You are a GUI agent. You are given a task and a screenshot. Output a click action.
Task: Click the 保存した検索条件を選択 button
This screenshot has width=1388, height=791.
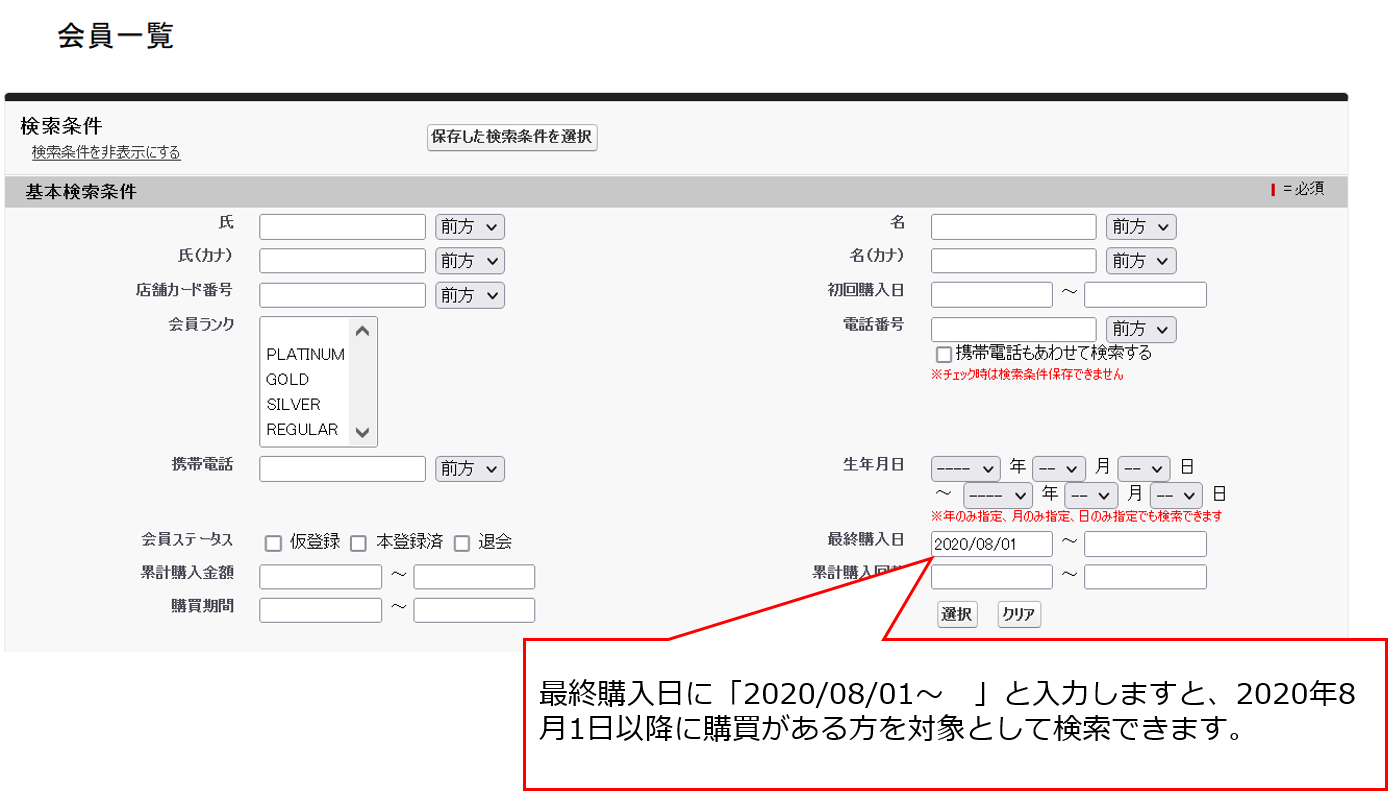512,137
